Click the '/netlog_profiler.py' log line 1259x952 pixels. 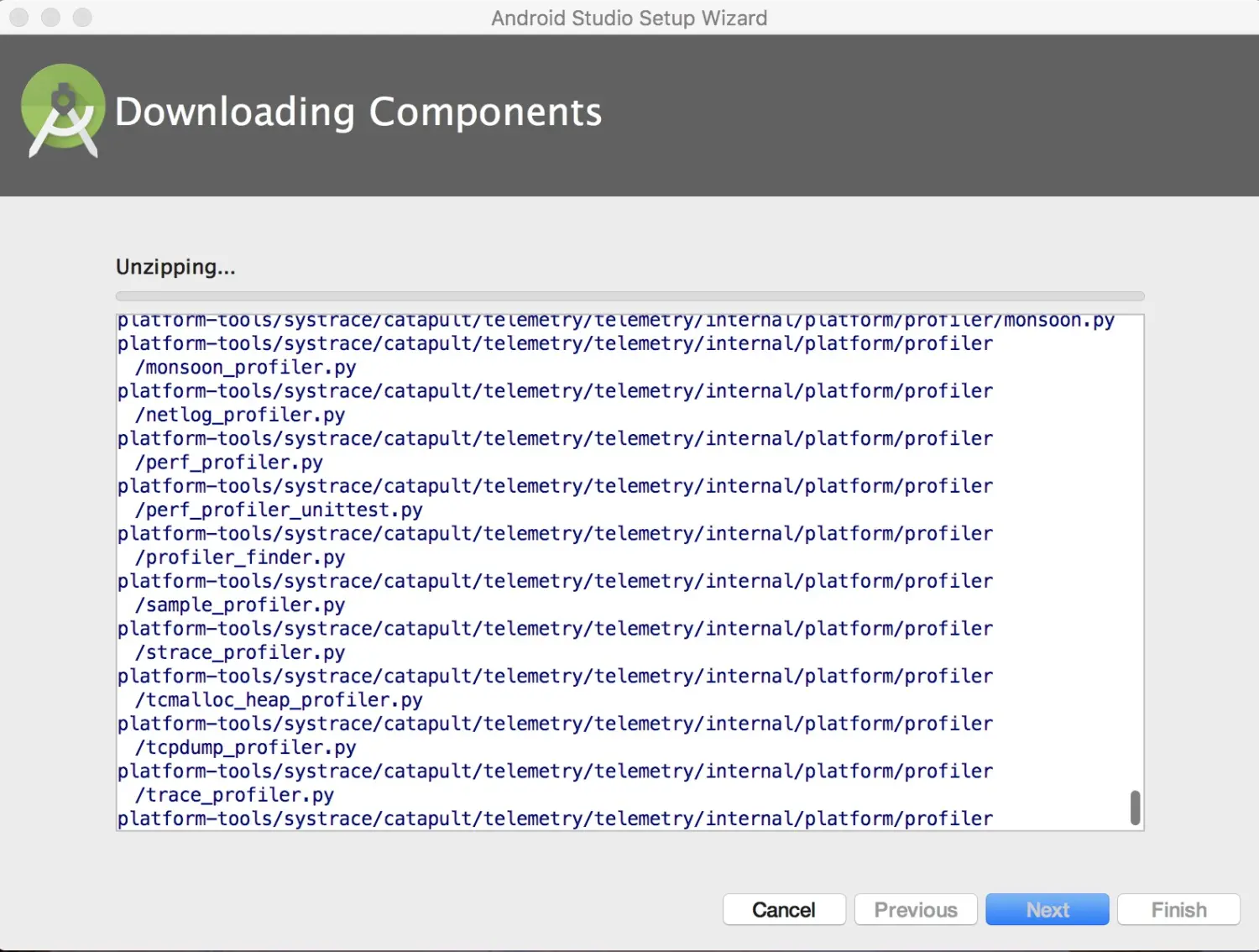pyautogui.click(x=240, y=415)
